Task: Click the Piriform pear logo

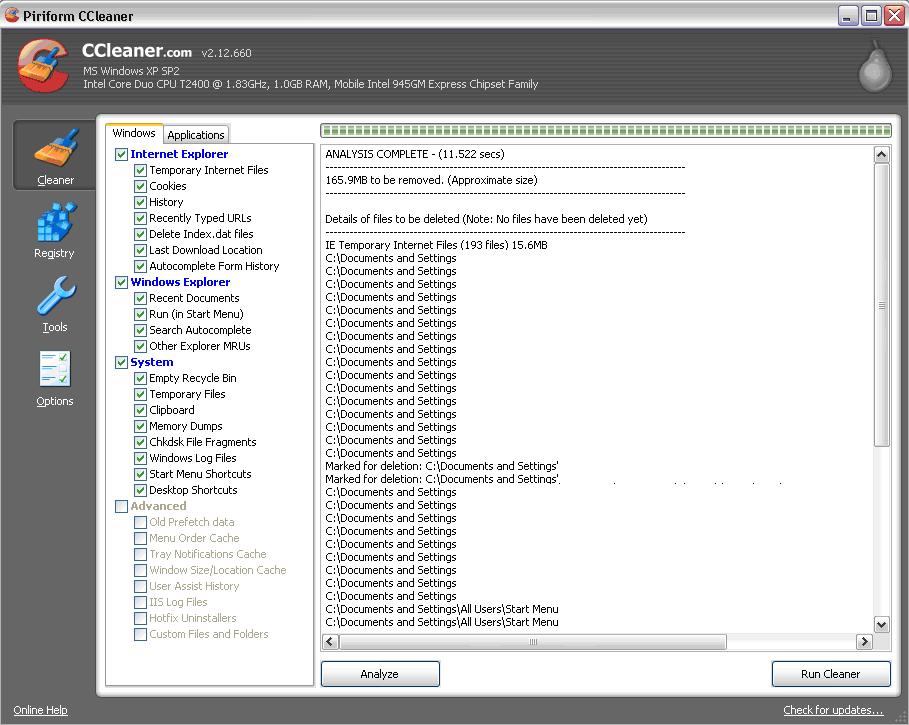Action: (875, 67)
